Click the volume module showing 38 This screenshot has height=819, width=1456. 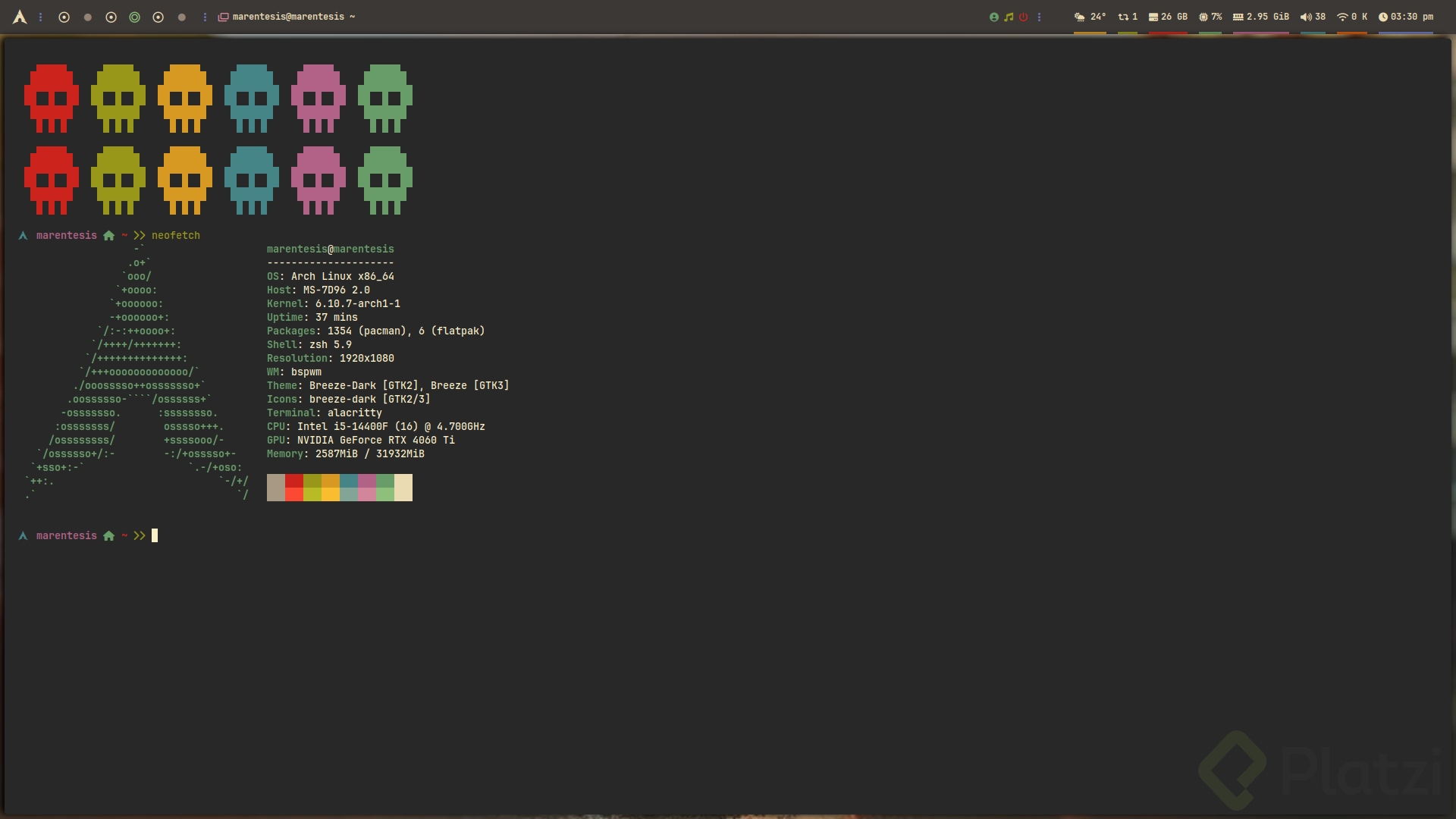[x=1313, y=17]
